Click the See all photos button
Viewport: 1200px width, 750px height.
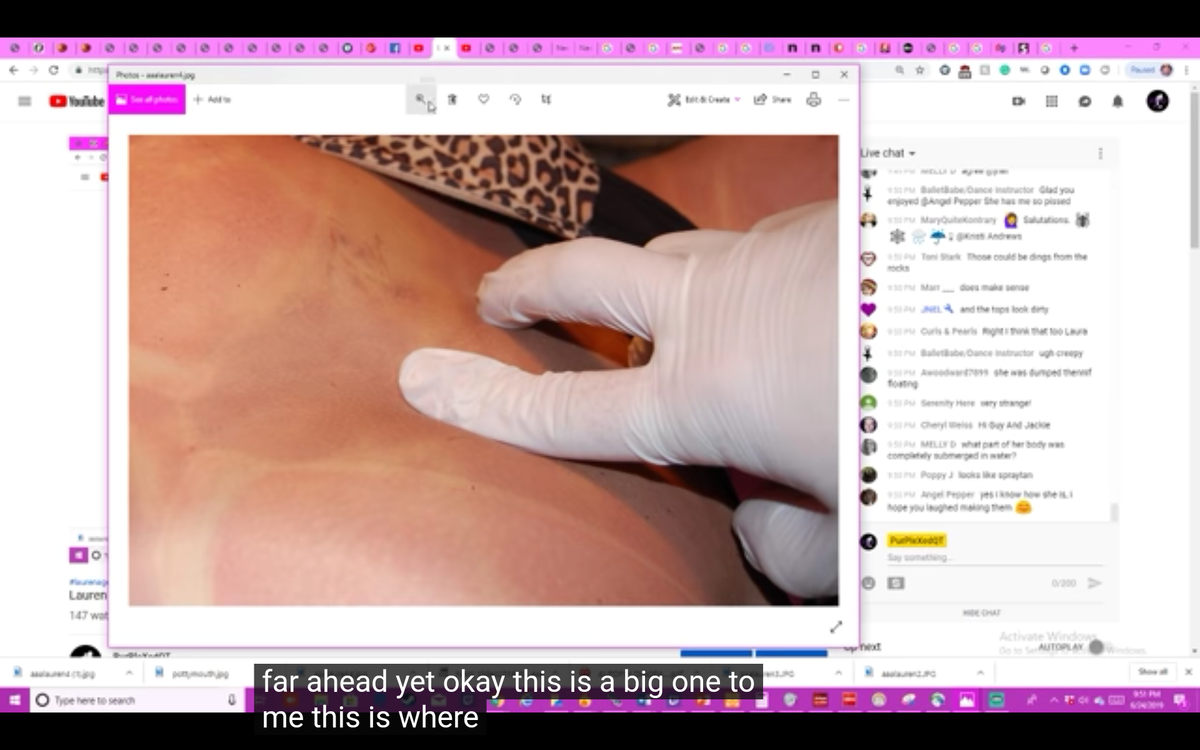147,99
